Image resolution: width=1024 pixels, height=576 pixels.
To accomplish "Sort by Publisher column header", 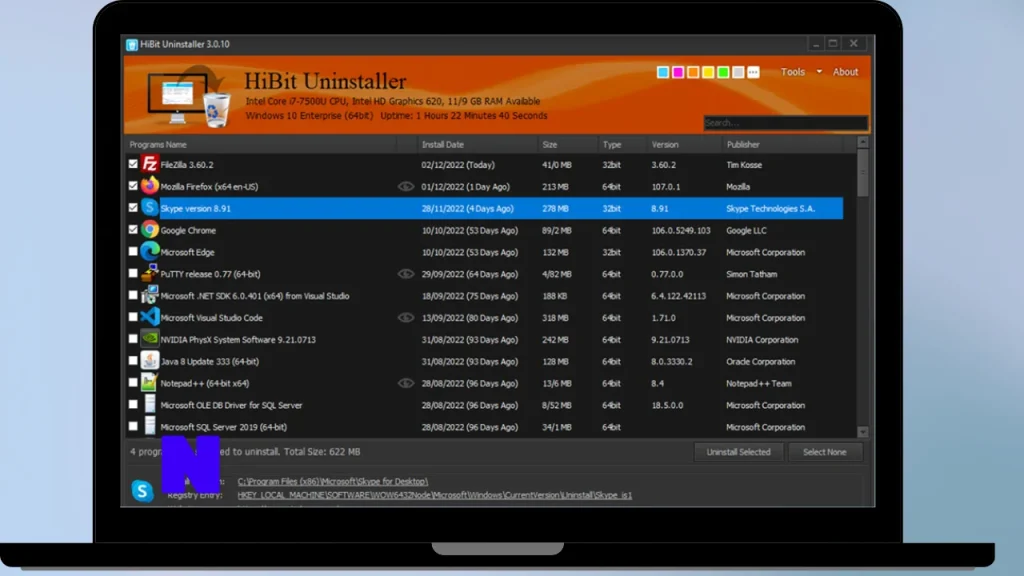I will click(743, 144).
